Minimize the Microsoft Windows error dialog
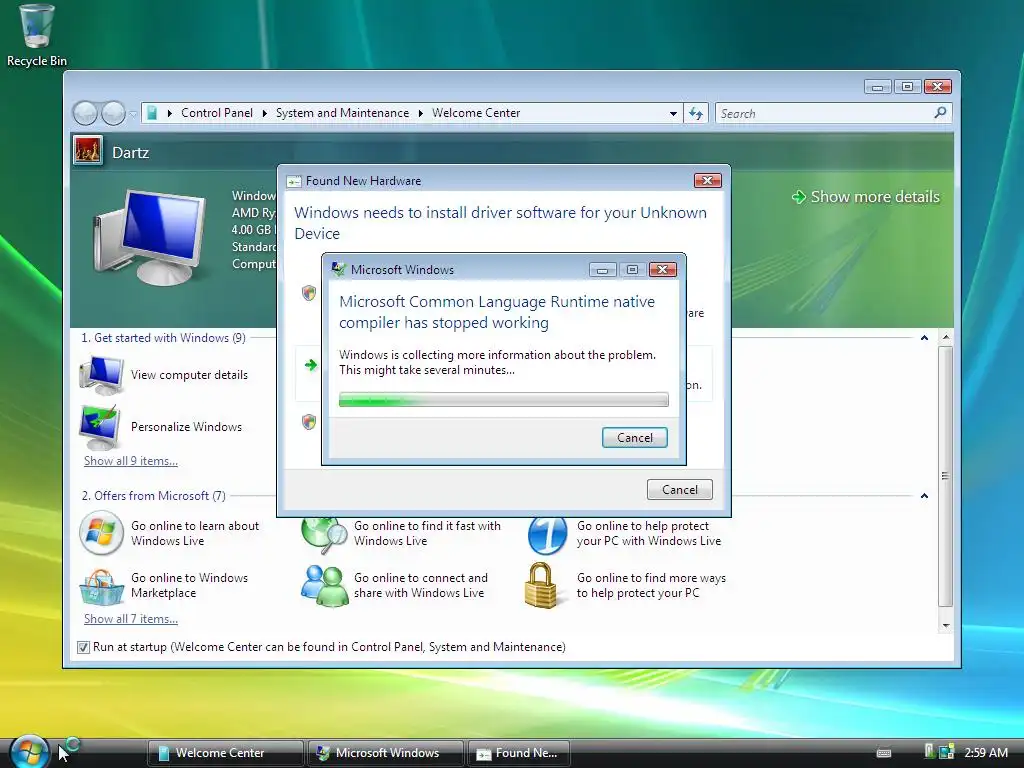This screenshot has width=1024, height=768. (602, 270)
